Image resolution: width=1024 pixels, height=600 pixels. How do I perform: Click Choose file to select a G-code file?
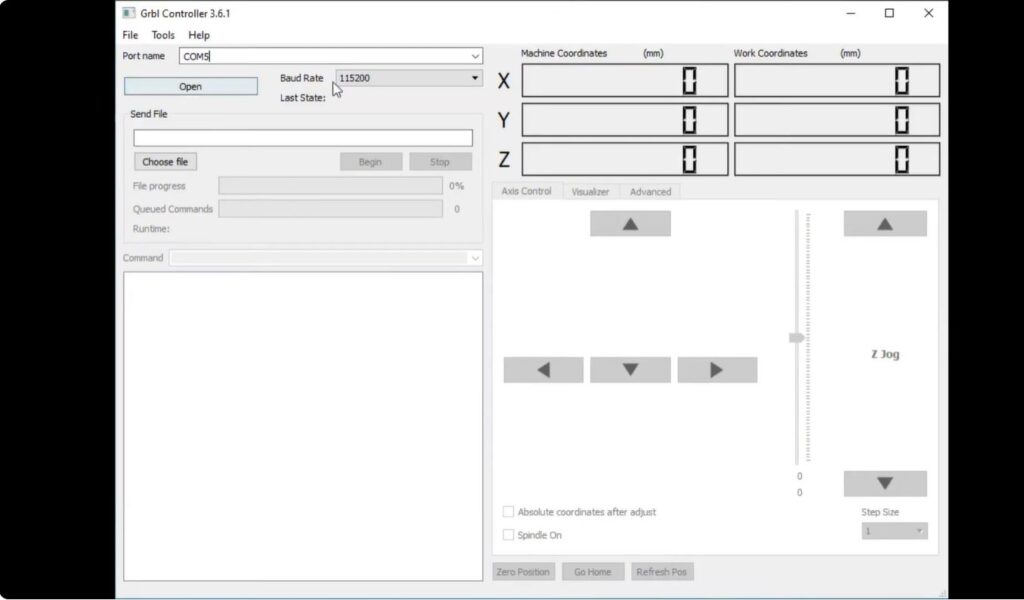[165, 161]
